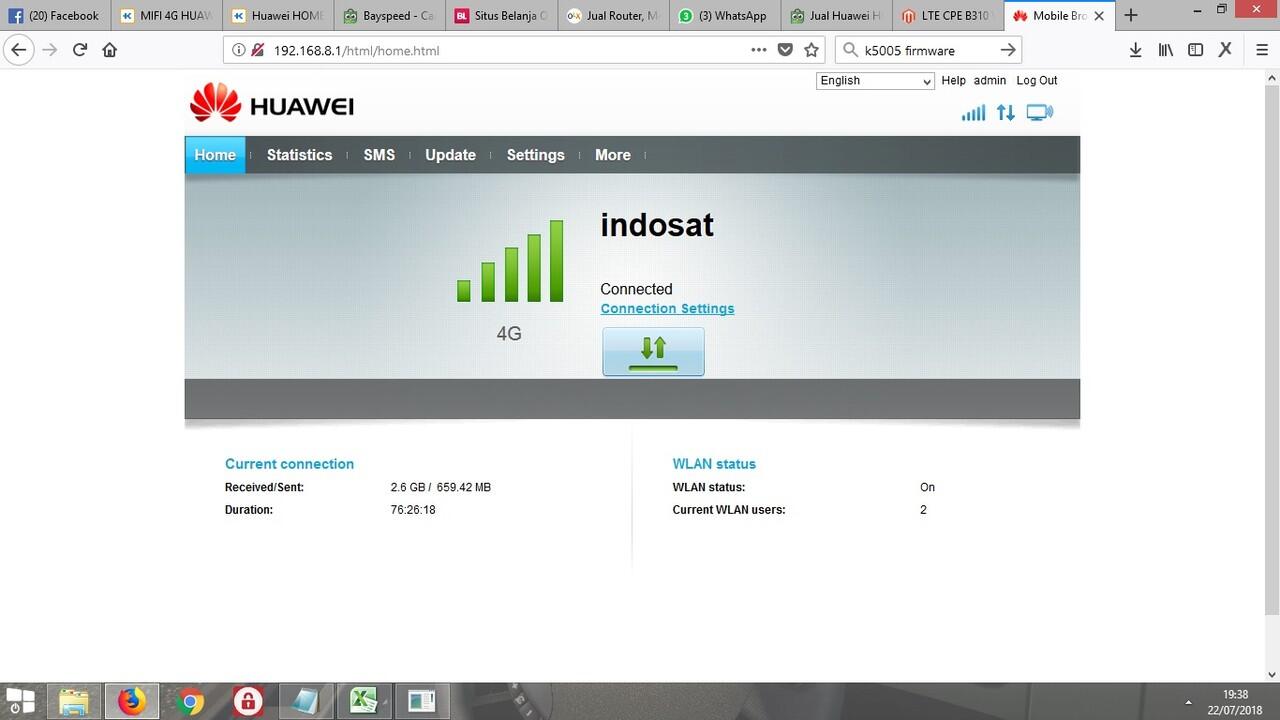This screenshot has height=720, width=1280.
Task: Click the X extension icon in toolbar
Action: (1225, 50)
